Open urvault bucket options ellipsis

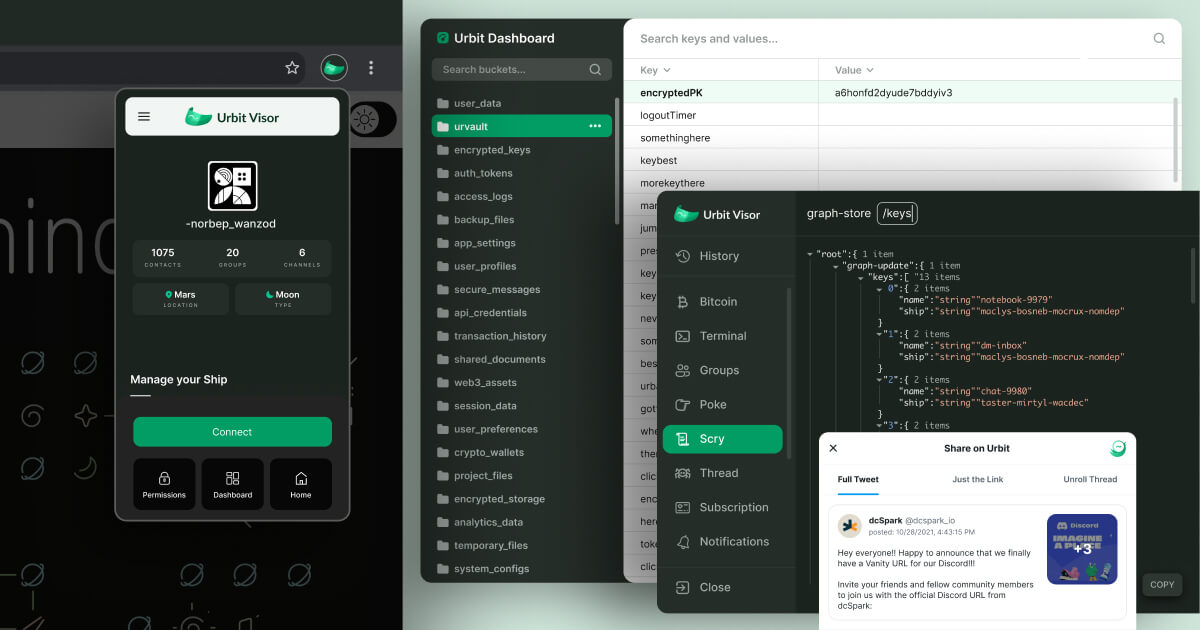point(595,127)
